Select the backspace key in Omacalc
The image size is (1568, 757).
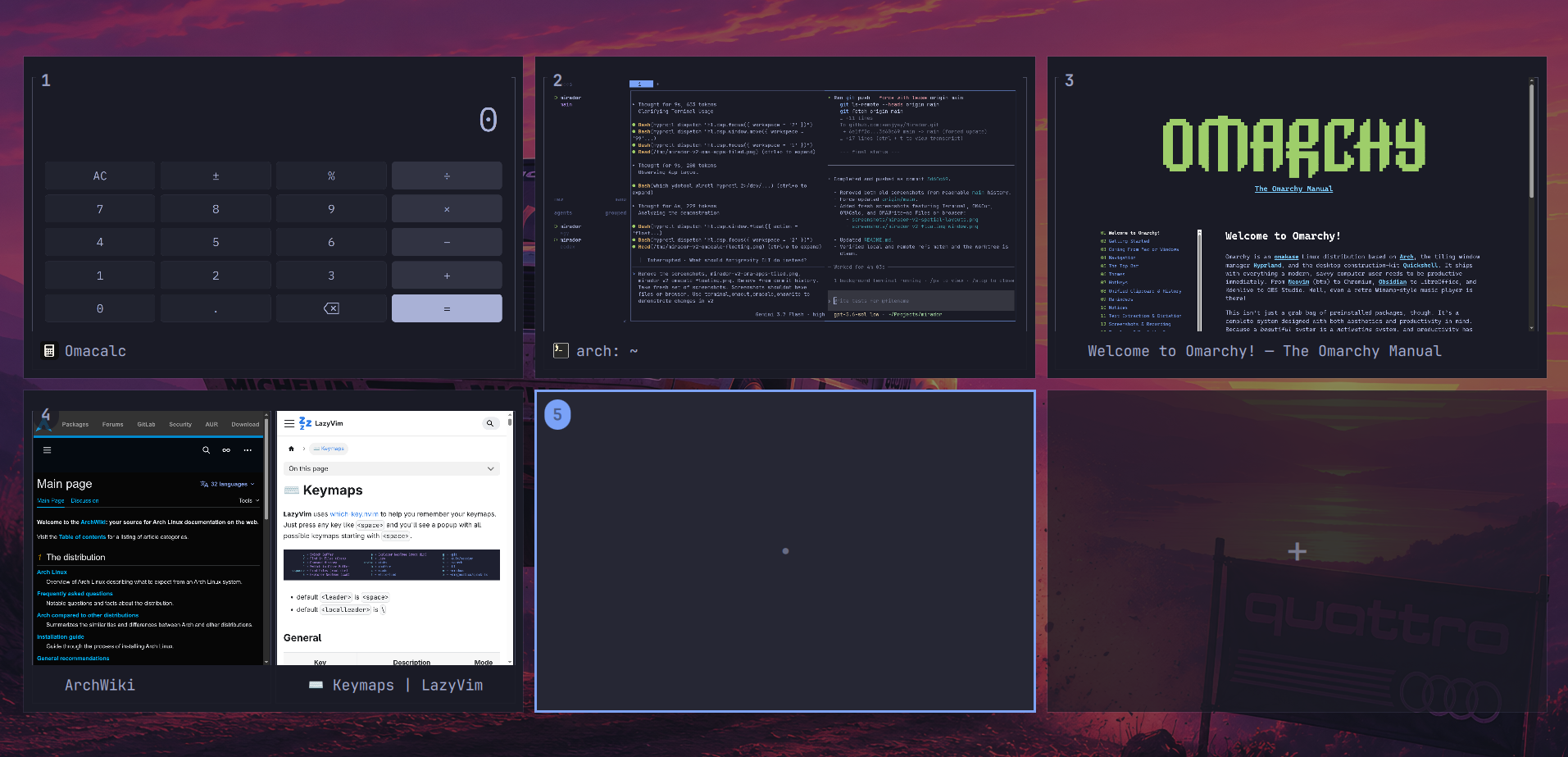pyautogui.click(x=331, y=308)
